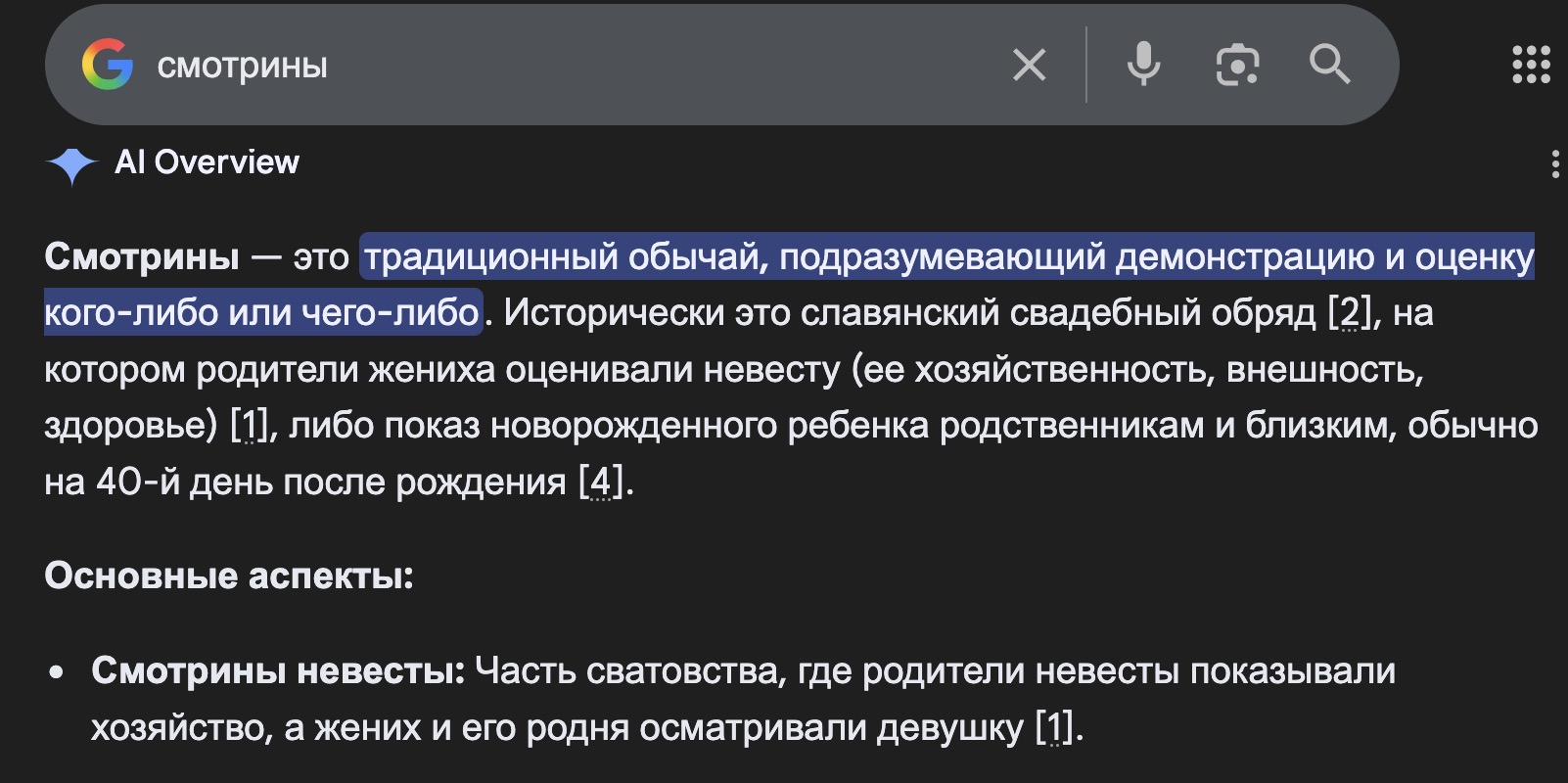
Task: Click the Google logo in search bar
Action: tap(108, 66)
